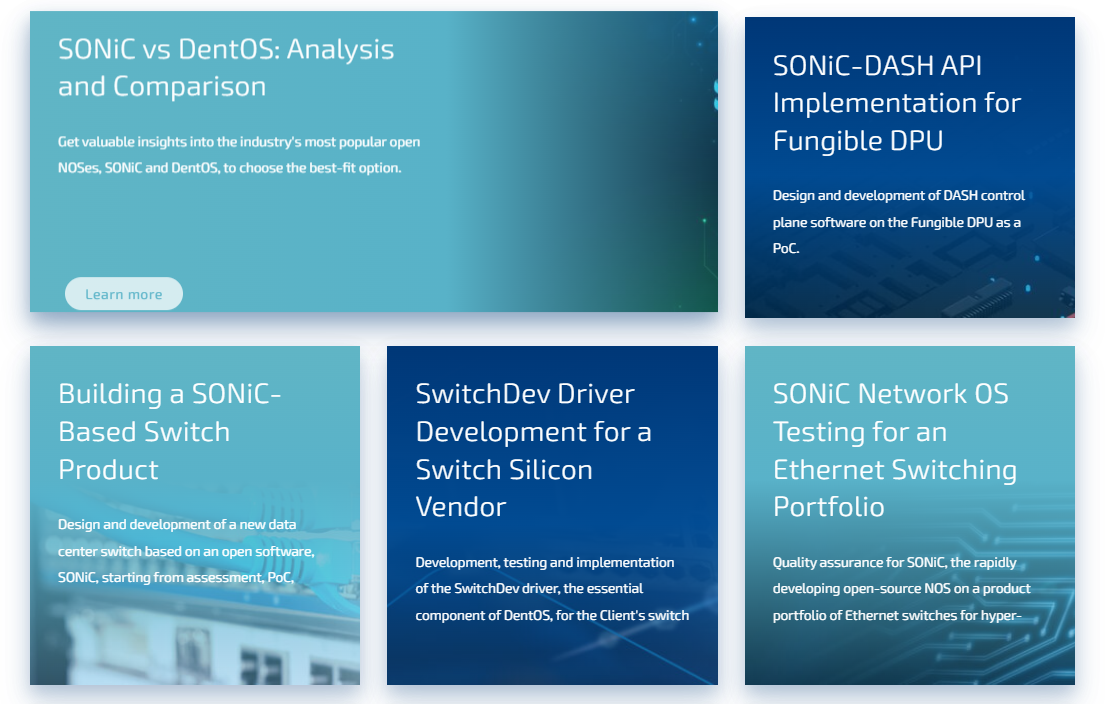Viewport: 1105px width, 704px height.
Task: Click the text line 'SONiC, starting from assessment, PoC,'
Action: pos(176,577)
